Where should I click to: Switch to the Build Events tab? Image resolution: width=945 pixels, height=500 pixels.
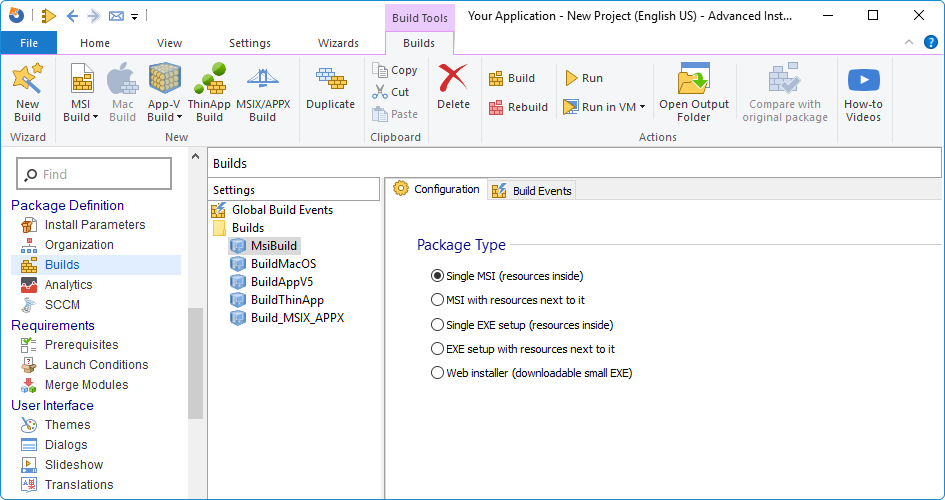pyautogui.click(x=532, y=190)
